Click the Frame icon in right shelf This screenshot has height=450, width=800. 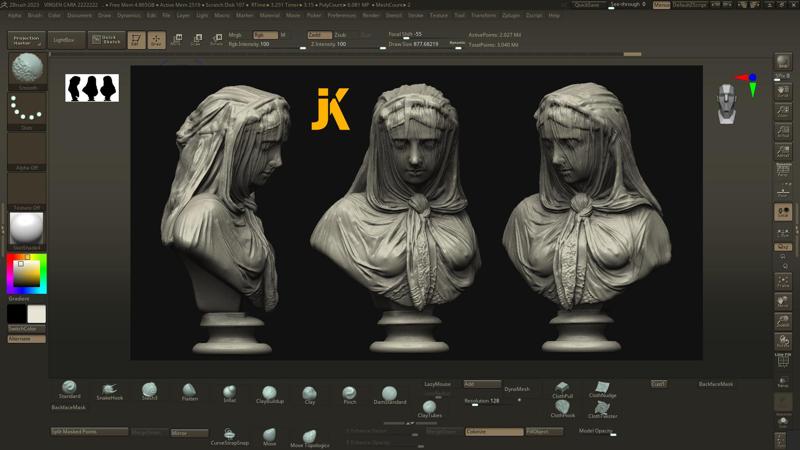click(x=783, y=282)
